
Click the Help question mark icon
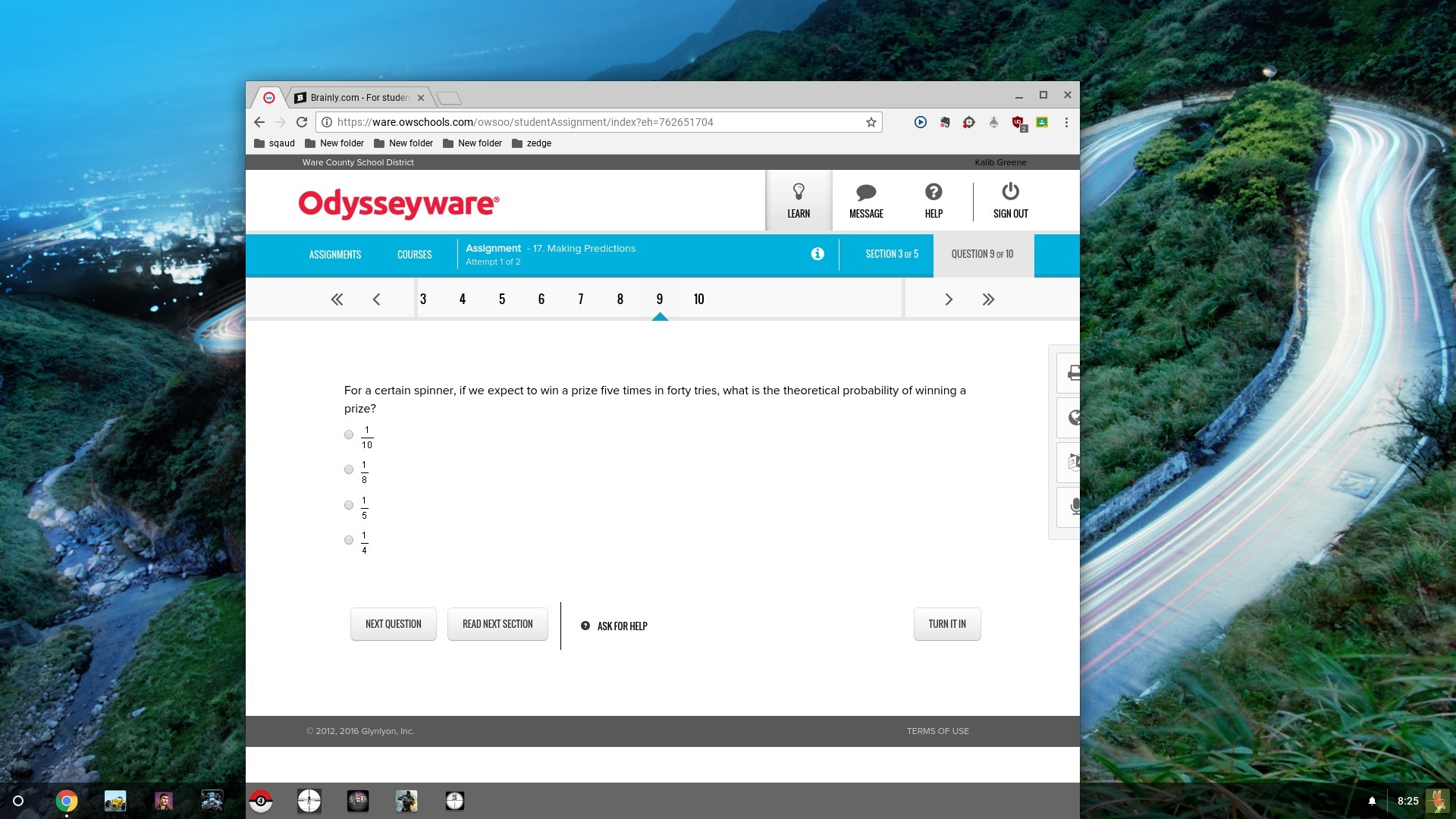(933, 192)
